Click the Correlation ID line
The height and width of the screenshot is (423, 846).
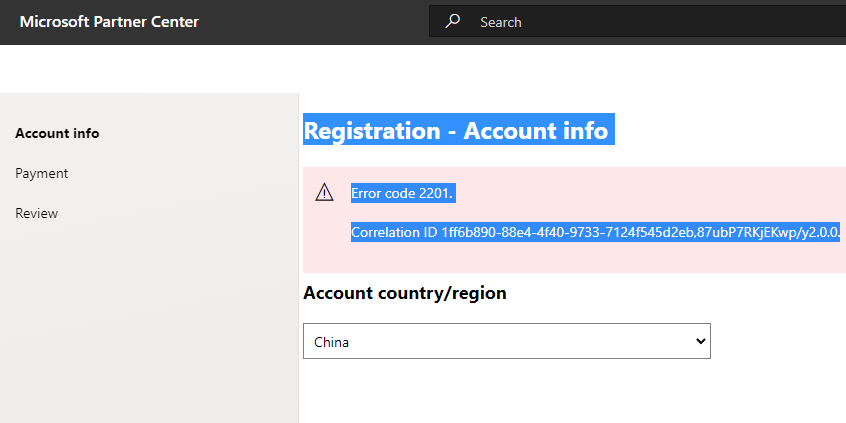pyautogui.click(x=596, y=233)
